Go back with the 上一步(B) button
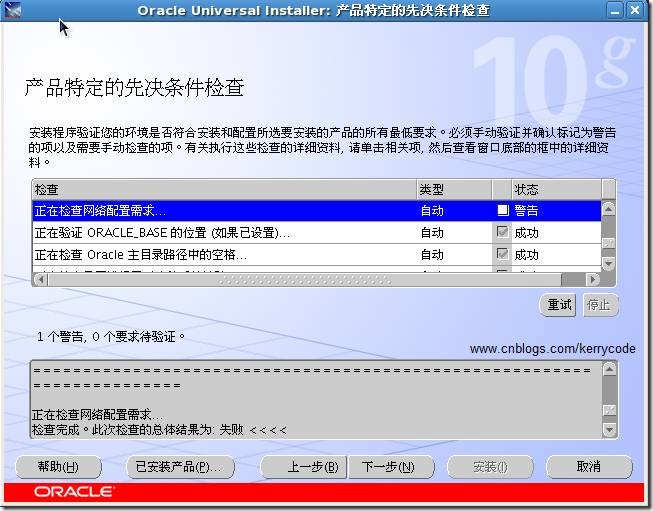This screenshot has width=653, height=511. point(304,467)
